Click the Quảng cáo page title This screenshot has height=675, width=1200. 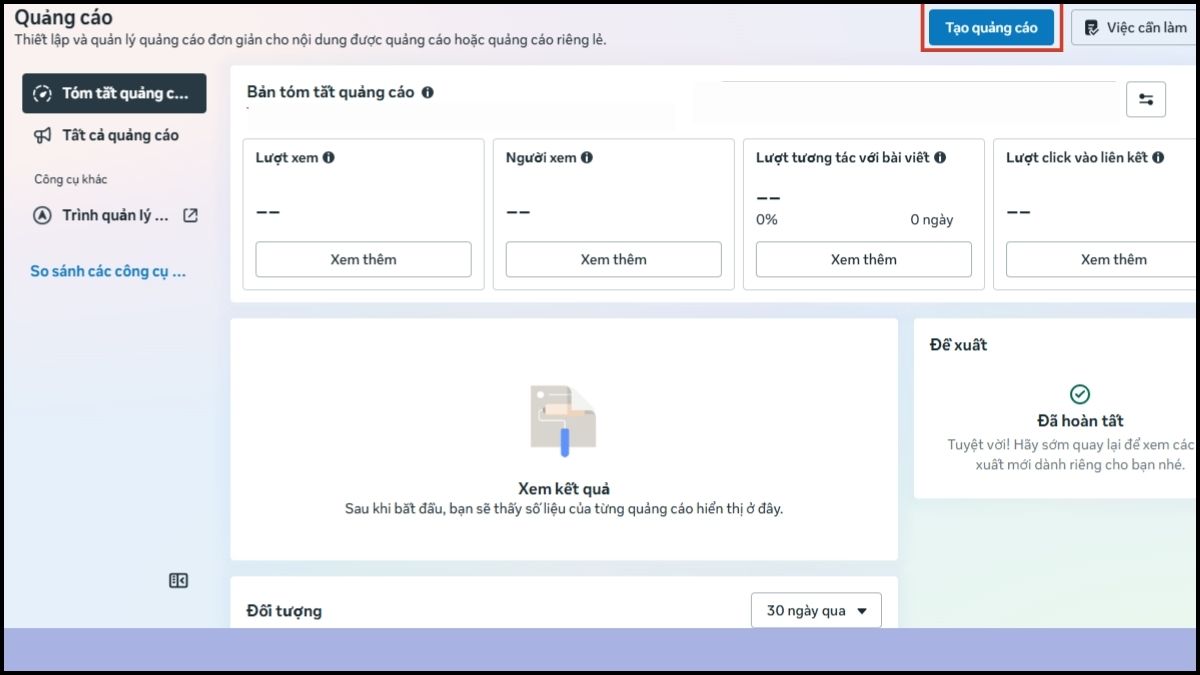pos(63,17)
